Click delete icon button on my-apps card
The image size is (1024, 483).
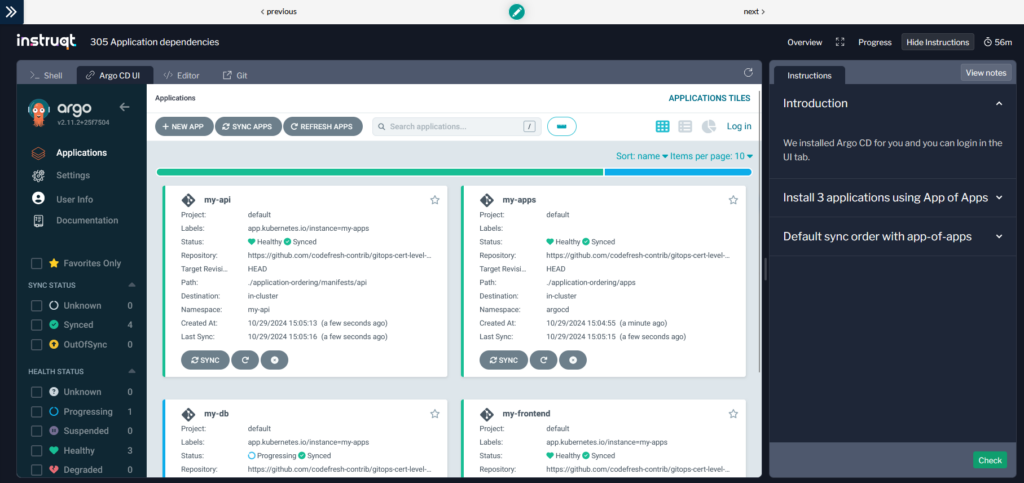click(573, 360)
